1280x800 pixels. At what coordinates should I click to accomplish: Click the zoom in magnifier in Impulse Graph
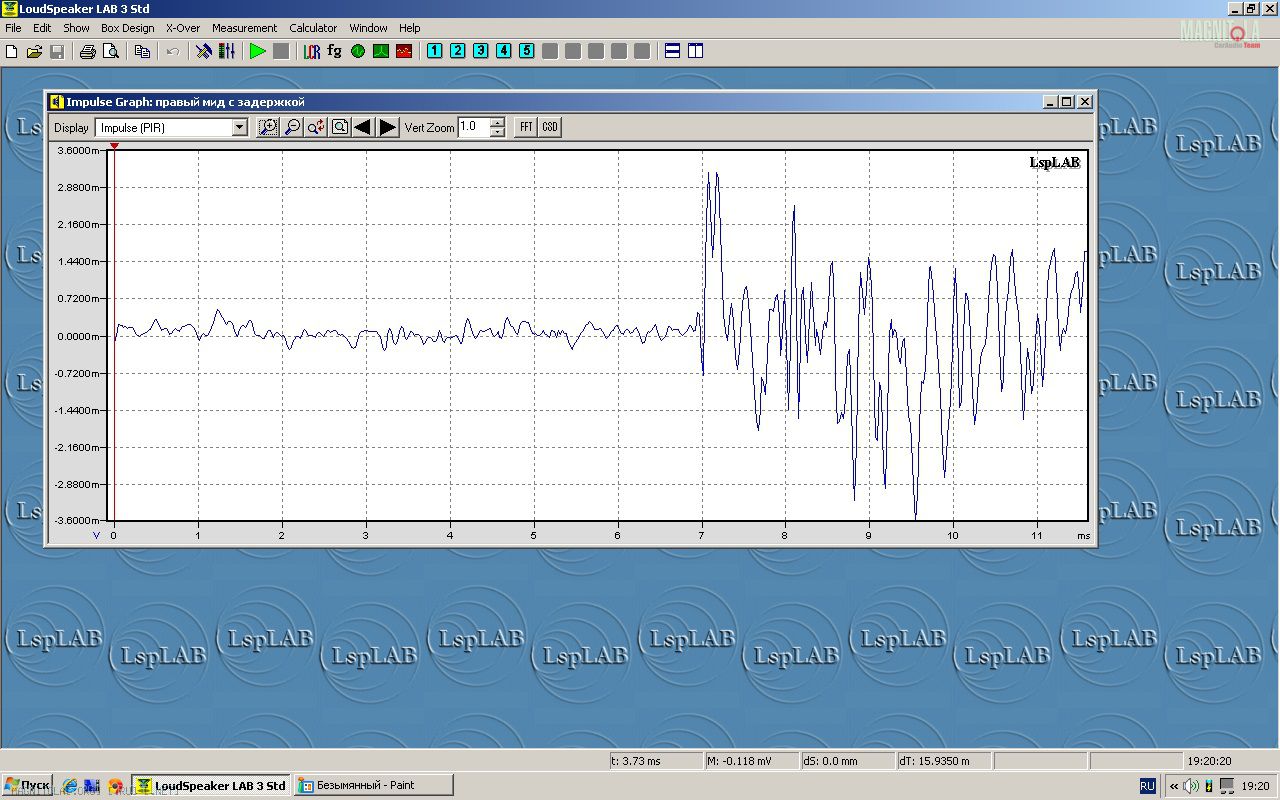268,127
